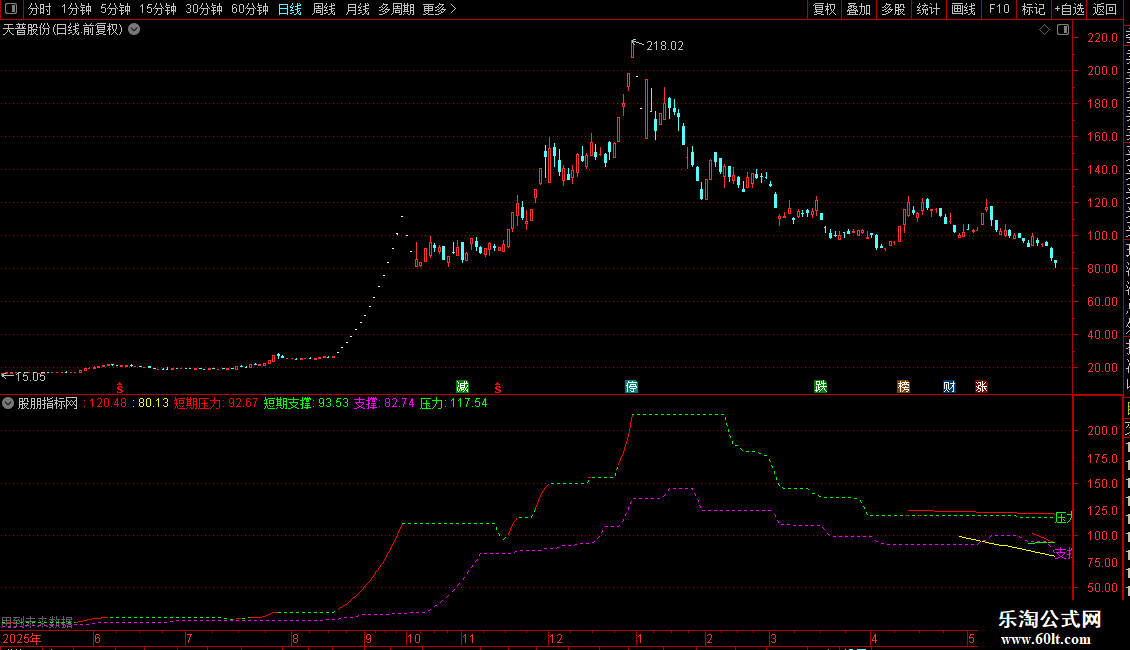The width and height of the screenshot is (1130, 650).
Task: Toggle the right-side info panel icon
Action: [x=1063, y=30]
